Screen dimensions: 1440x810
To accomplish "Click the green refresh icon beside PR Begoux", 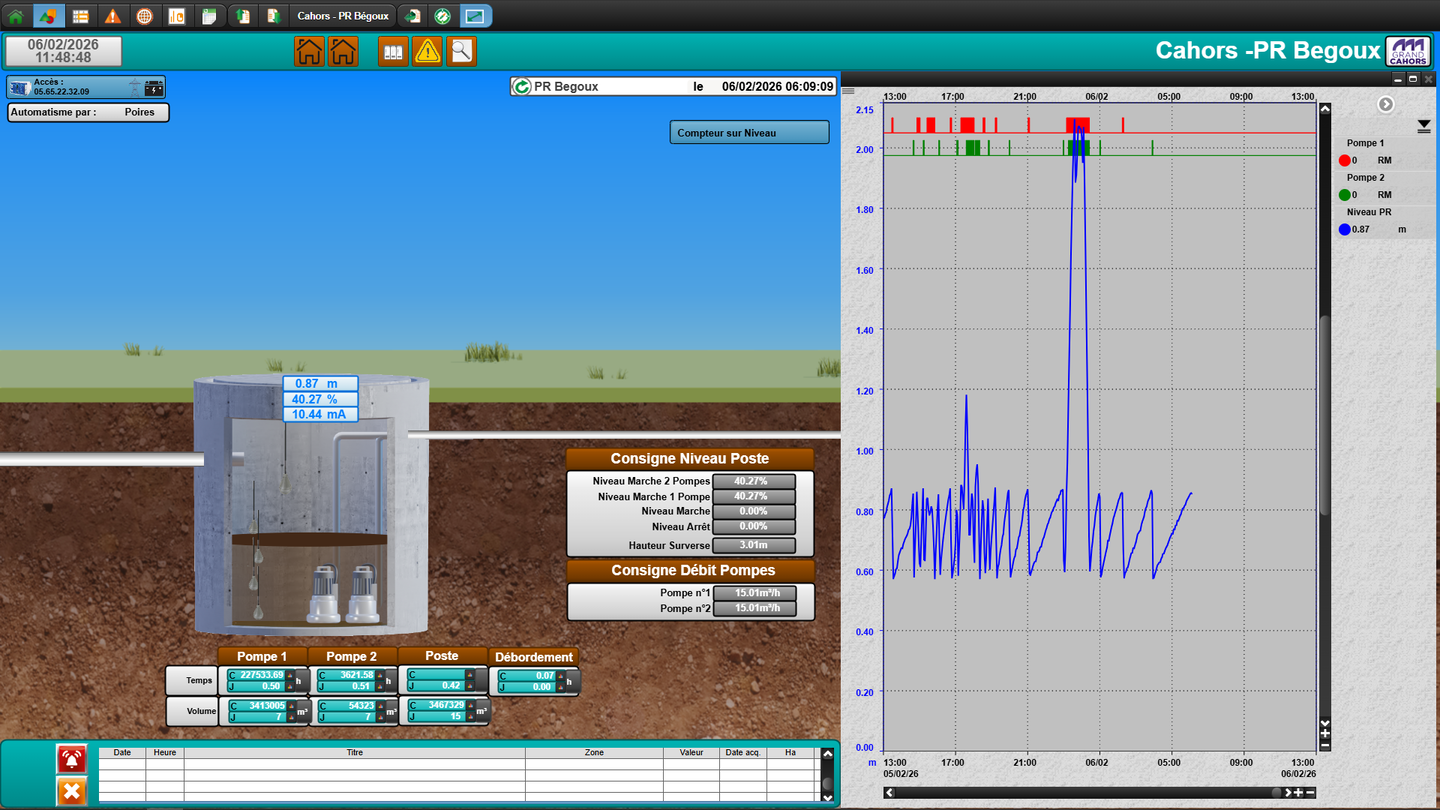I will [x=521, y=87].
